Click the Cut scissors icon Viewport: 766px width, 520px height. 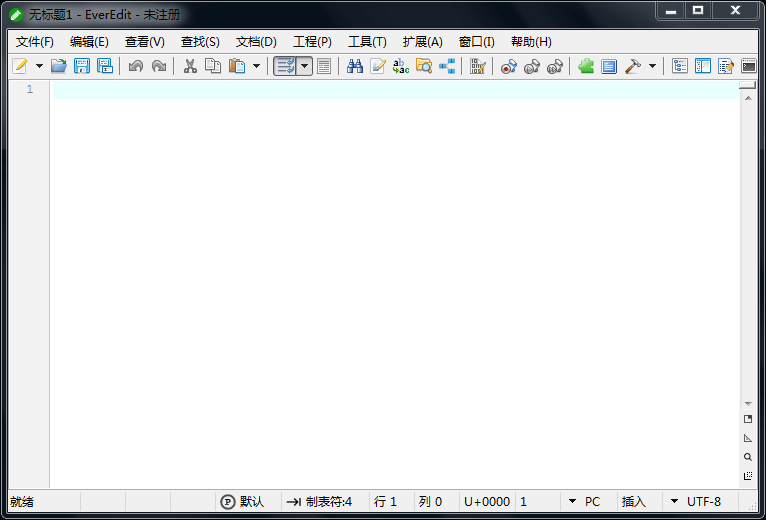point(190,66)
